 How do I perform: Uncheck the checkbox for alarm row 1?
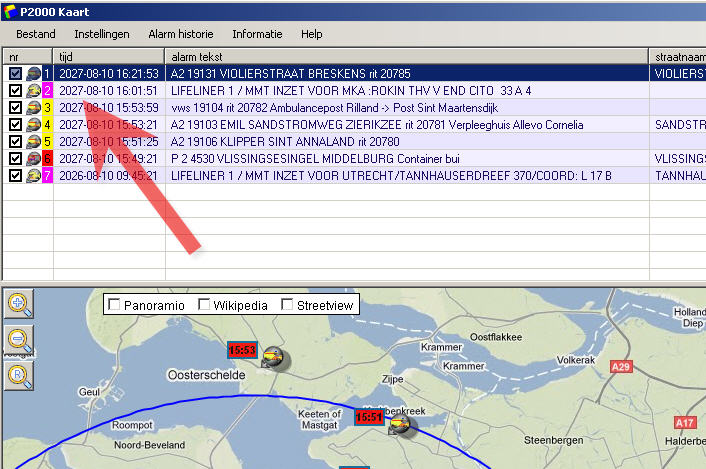[x=15, y=73]
